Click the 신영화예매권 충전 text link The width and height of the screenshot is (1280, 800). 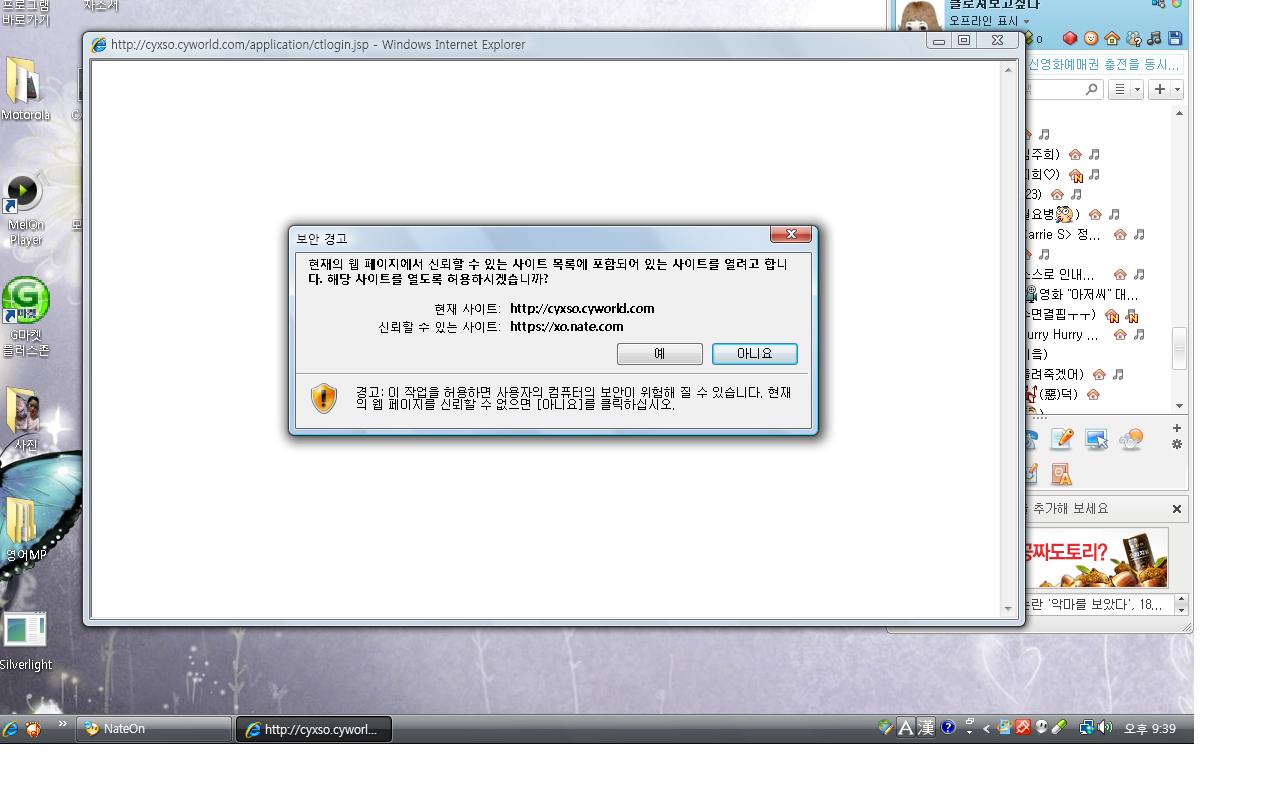click(x=1104, y=64)
